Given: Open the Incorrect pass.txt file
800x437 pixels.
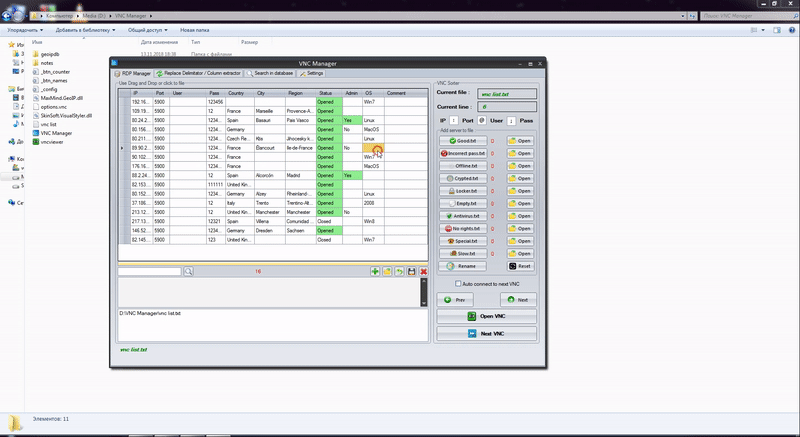Looking at the screenshot, I should [x=520, y=153].
